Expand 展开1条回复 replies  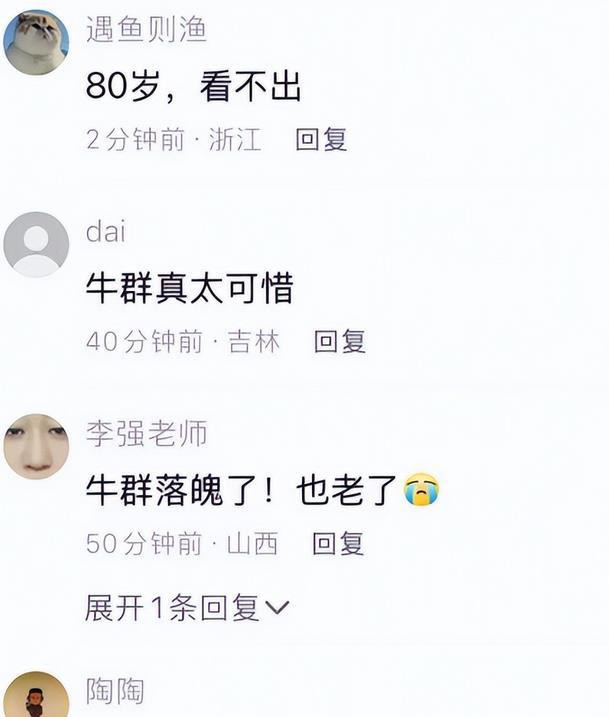click(x=187, y=608)
